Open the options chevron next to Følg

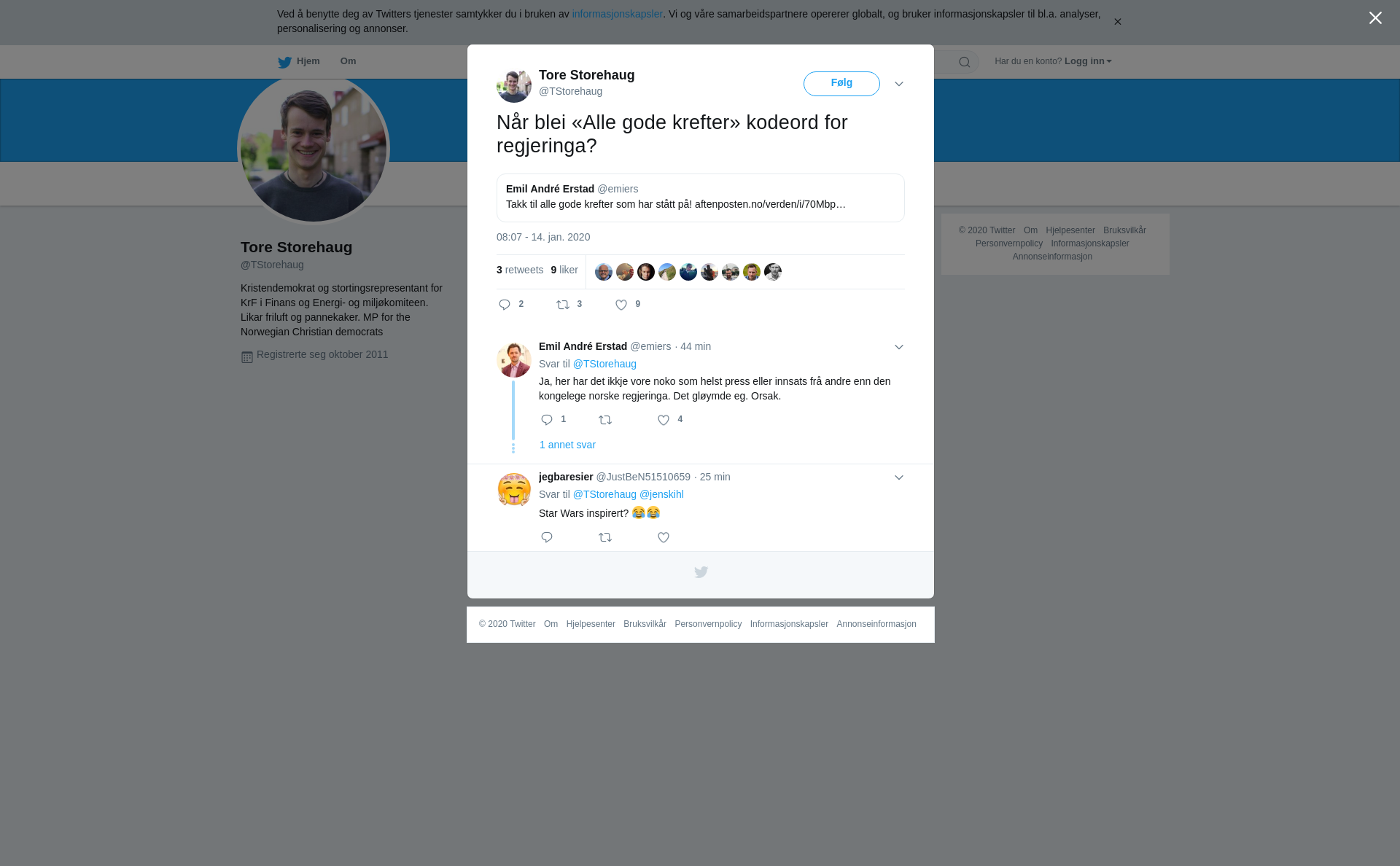(899, 84)
